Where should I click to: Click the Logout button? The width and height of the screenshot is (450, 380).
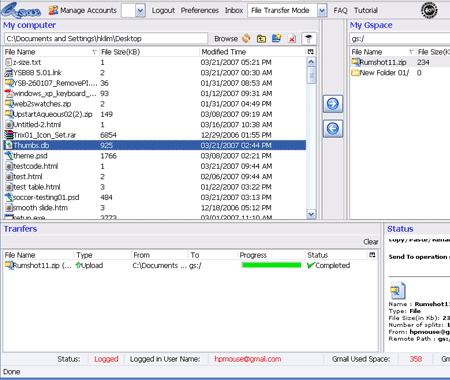pyautogui.click(x=163, y=10)
